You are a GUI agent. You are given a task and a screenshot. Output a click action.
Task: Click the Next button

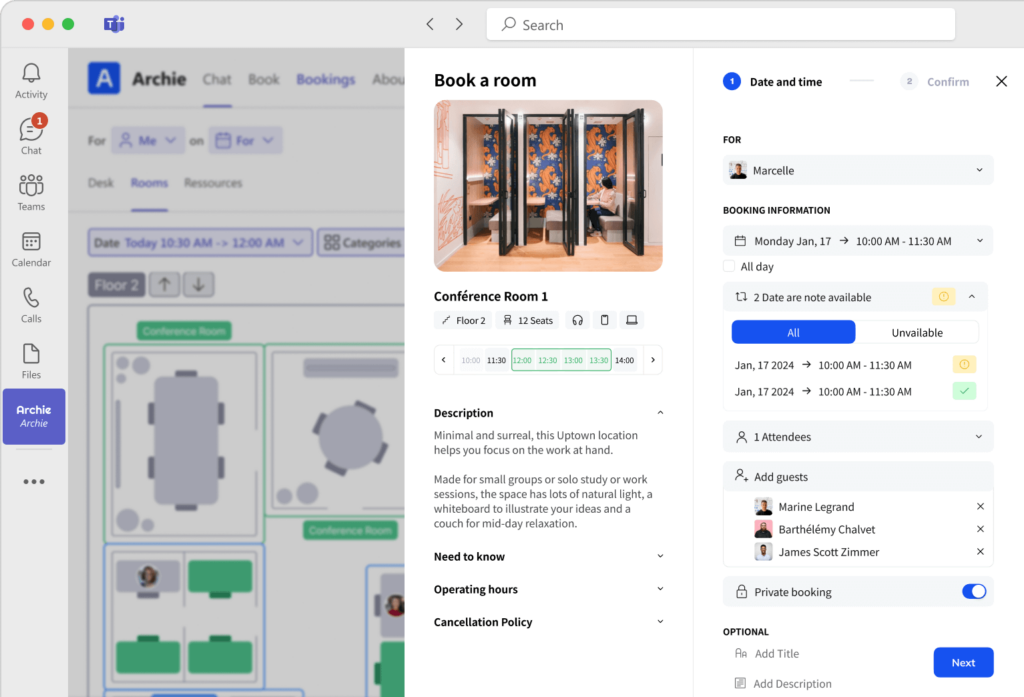pyautogui.click(x=962, y=662)
